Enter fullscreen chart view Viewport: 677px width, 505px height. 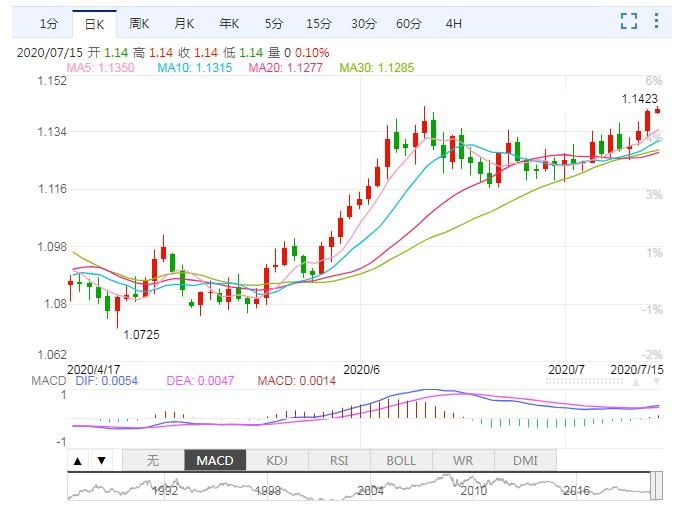pos(629,21)
